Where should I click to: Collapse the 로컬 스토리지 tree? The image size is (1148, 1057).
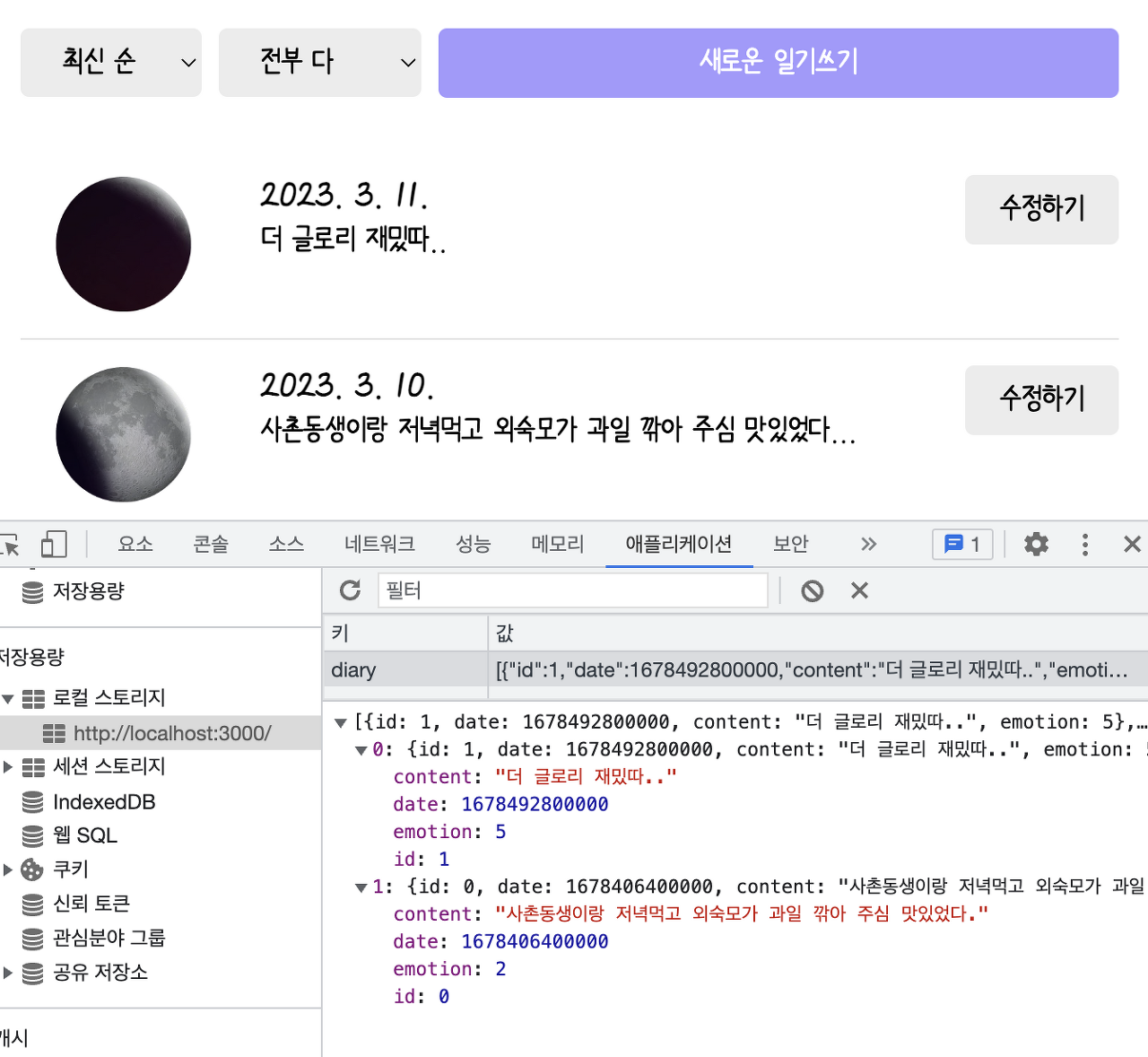click(x=8, y=699)
